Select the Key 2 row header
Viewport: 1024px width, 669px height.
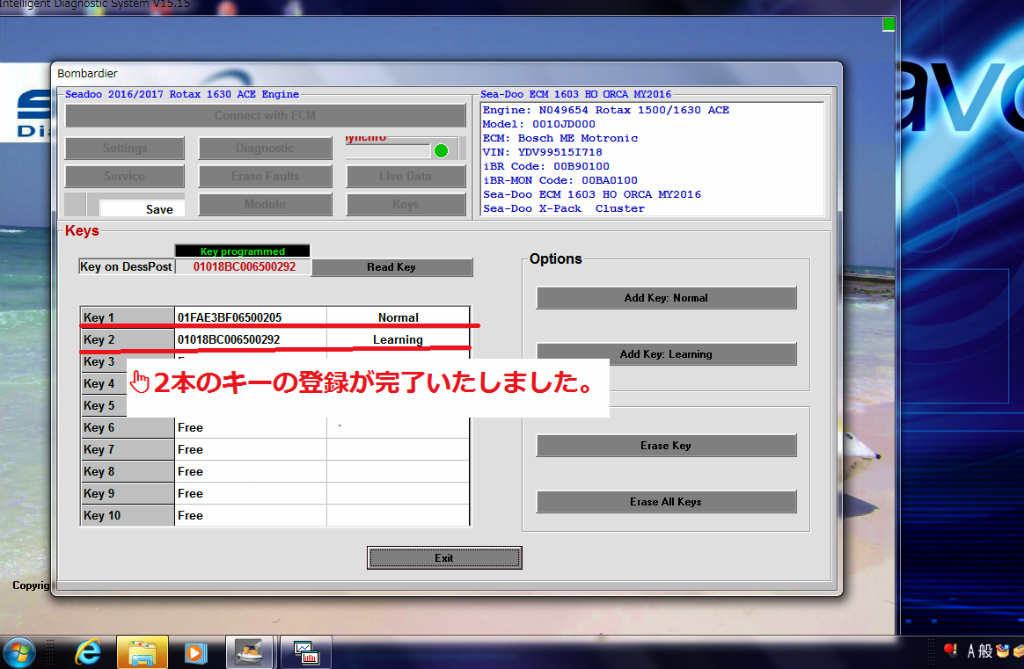click(x=127, y=340)
